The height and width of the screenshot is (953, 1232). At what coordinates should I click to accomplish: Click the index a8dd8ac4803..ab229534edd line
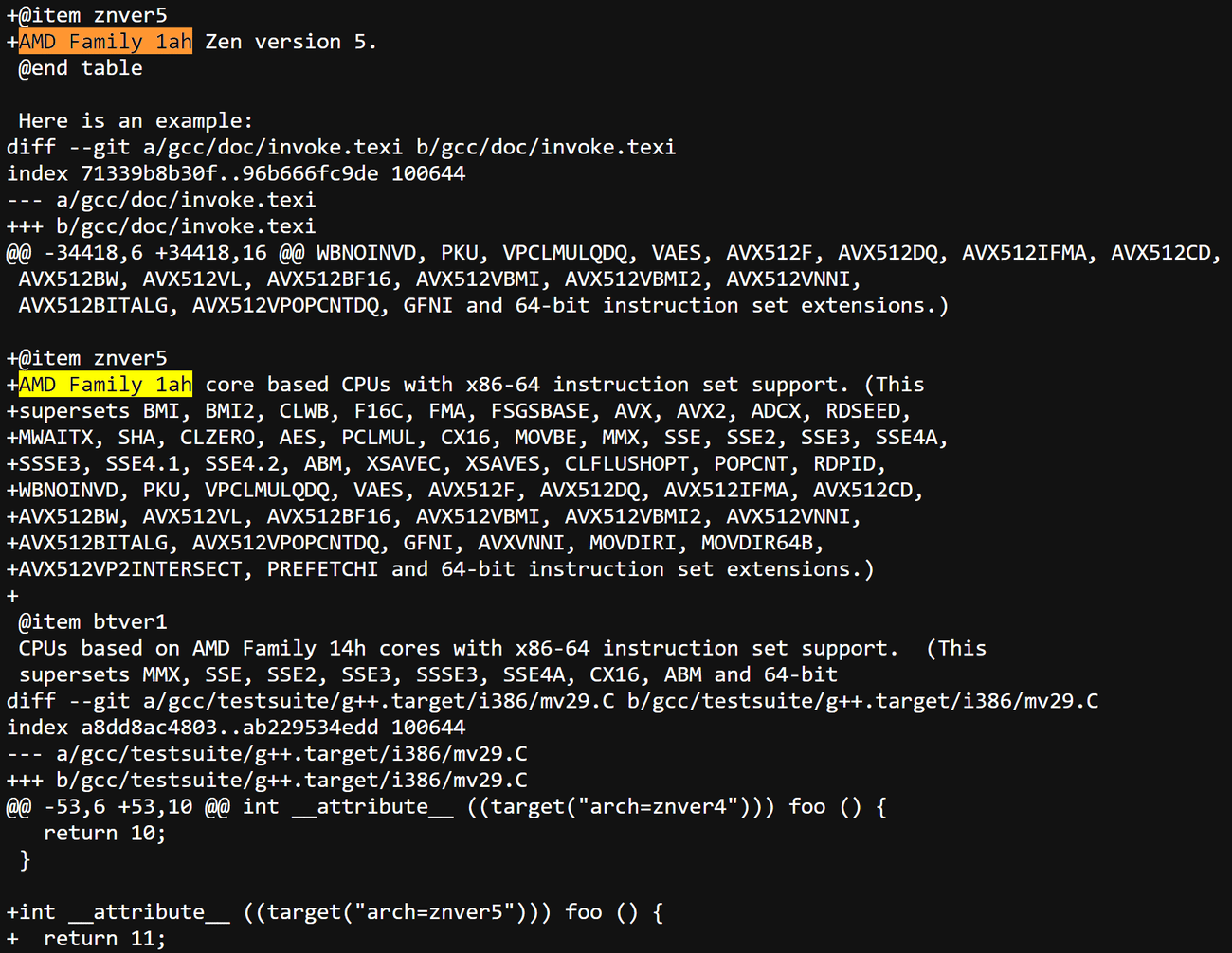pyautogui.click(x=236, y=728)
